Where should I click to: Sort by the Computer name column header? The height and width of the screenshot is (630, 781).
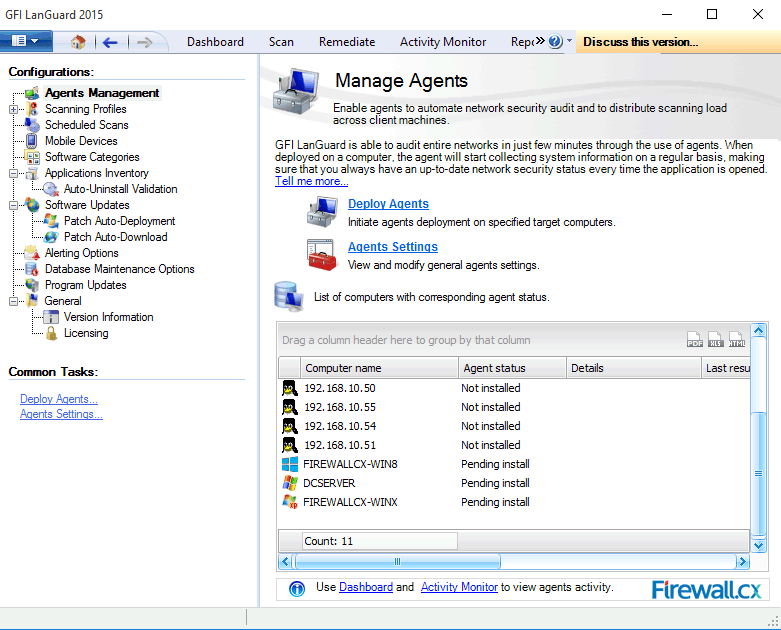click(379, 368)
